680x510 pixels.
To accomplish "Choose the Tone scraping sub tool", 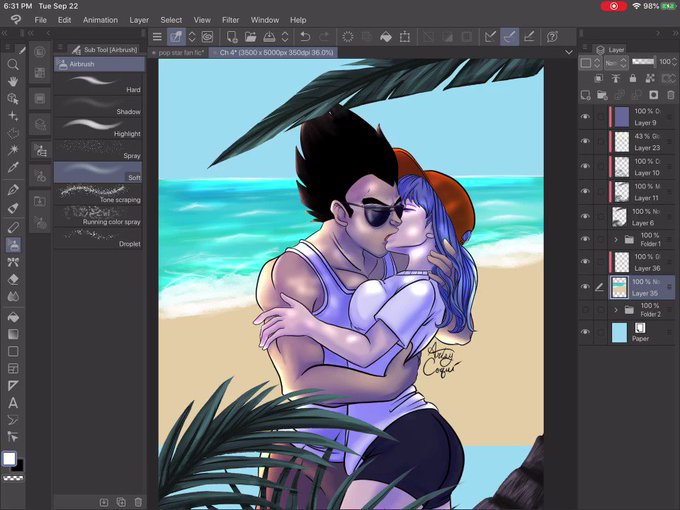I will point(99,194).
